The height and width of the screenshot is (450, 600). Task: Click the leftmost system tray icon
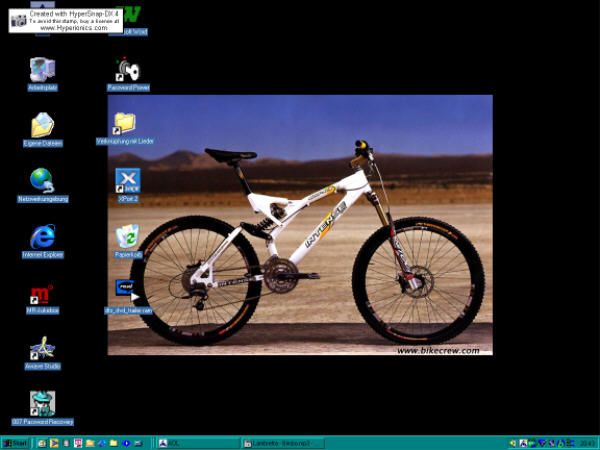512,442
